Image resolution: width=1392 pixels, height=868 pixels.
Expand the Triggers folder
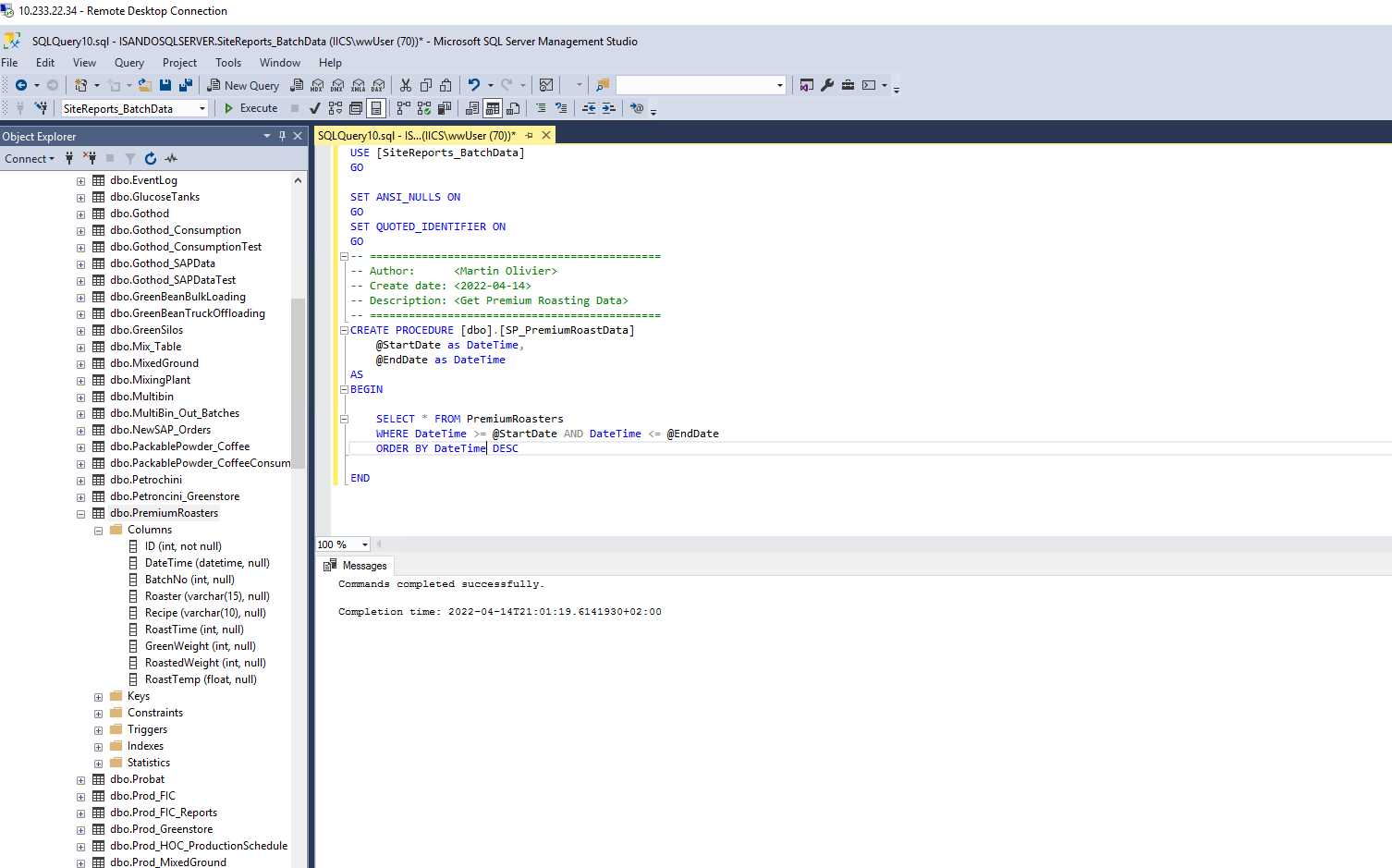(98, 730)
